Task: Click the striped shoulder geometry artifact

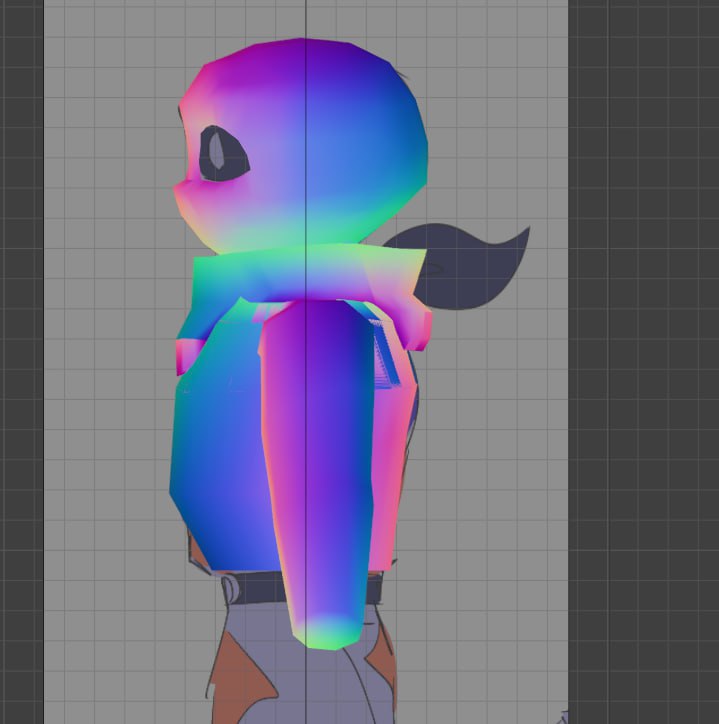Action: click(384, 353)
